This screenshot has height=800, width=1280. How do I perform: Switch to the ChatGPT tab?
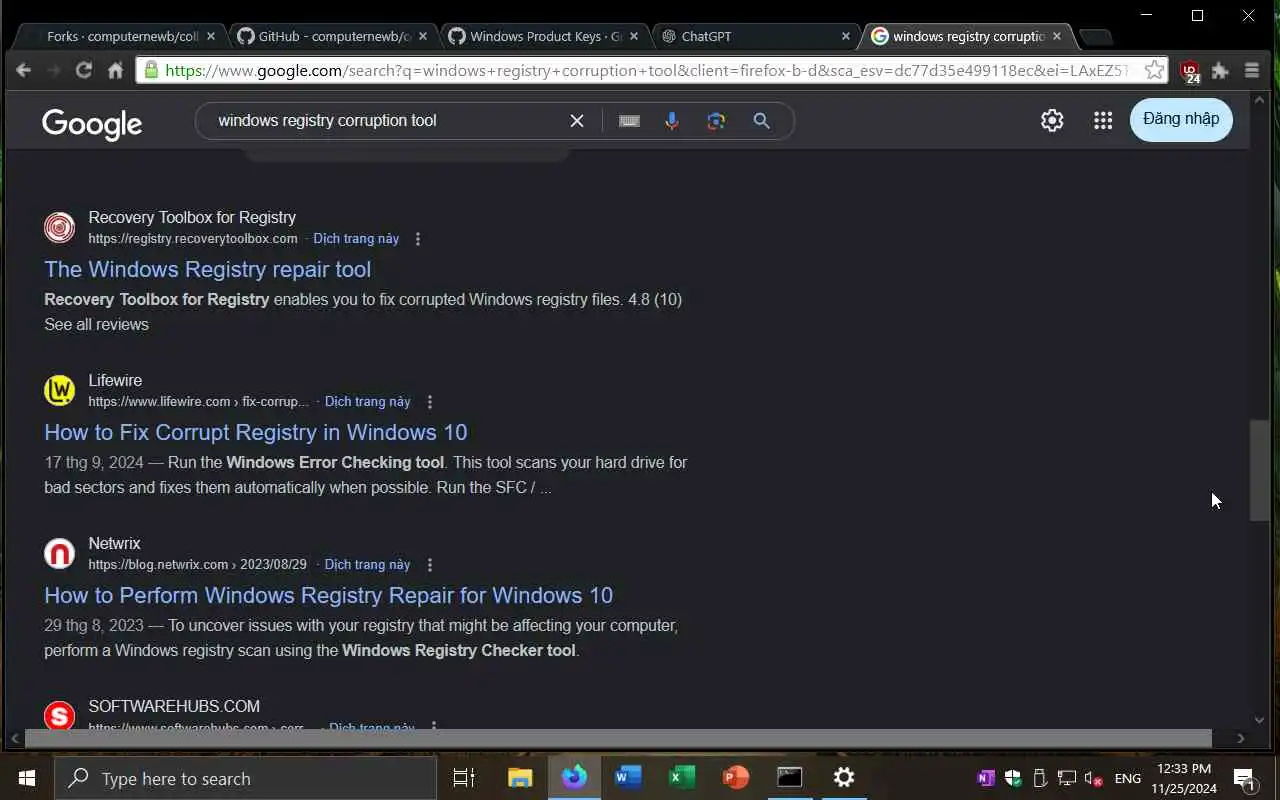click(x=755, y=36)
